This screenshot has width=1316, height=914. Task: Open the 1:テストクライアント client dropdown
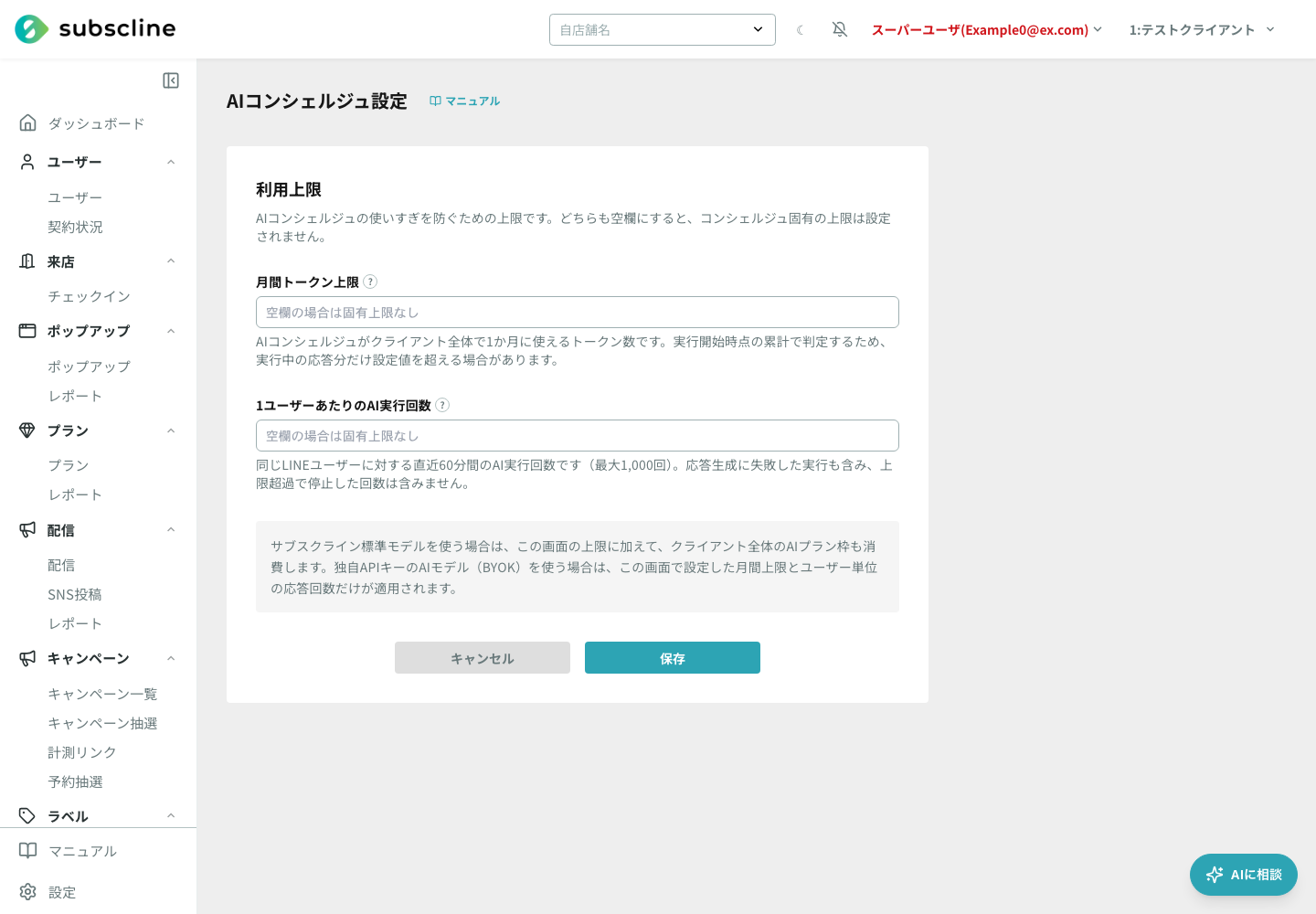[x=1202, y=30]
